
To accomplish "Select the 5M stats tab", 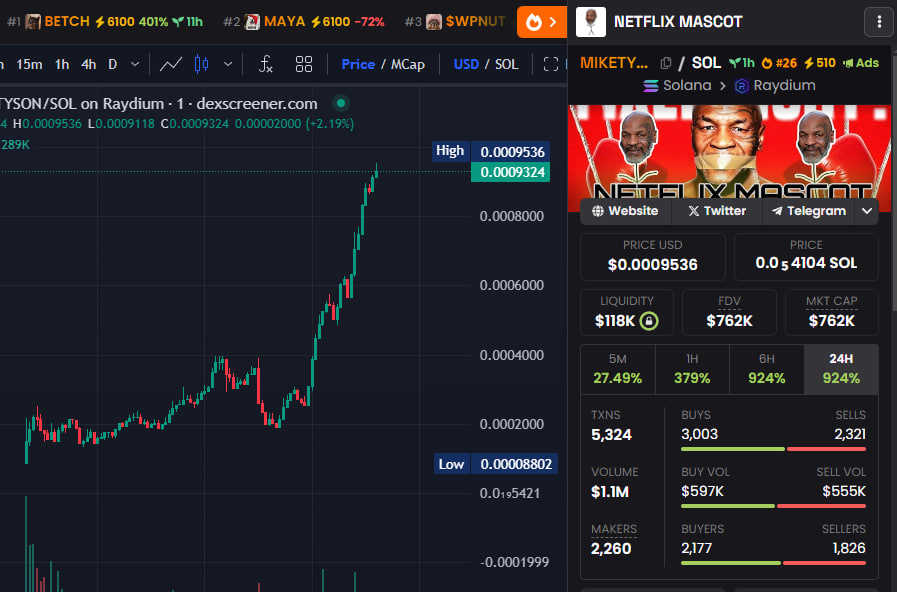I will (617, 369).
